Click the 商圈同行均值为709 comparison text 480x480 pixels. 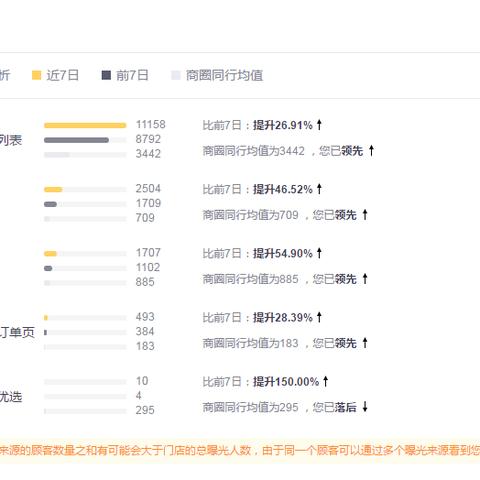pyautogui.click(x=280, y=215)
